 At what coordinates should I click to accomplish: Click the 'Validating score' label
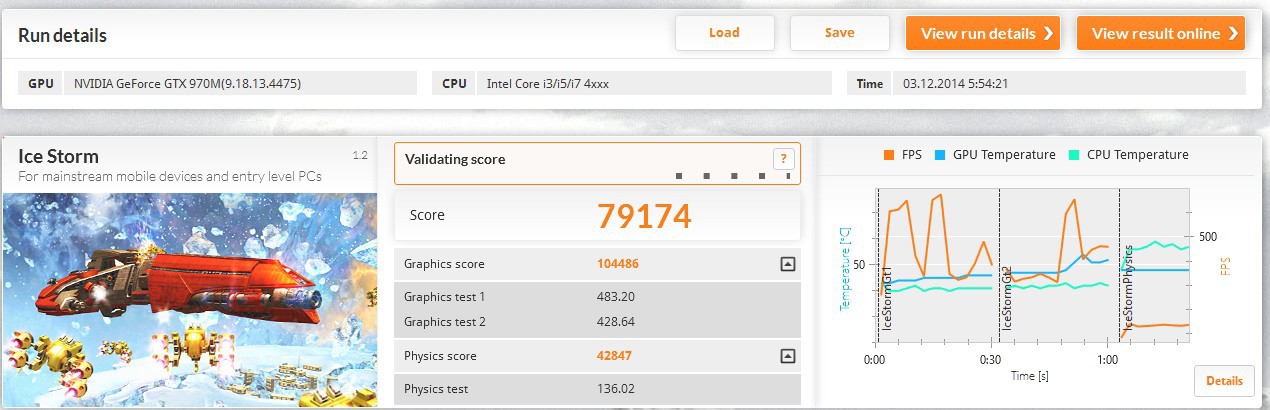click(455, 159)
